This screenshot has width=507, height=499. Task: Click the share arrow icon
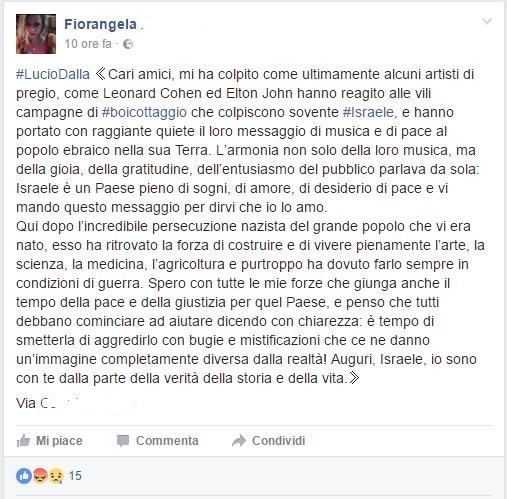tap(239, 441)
